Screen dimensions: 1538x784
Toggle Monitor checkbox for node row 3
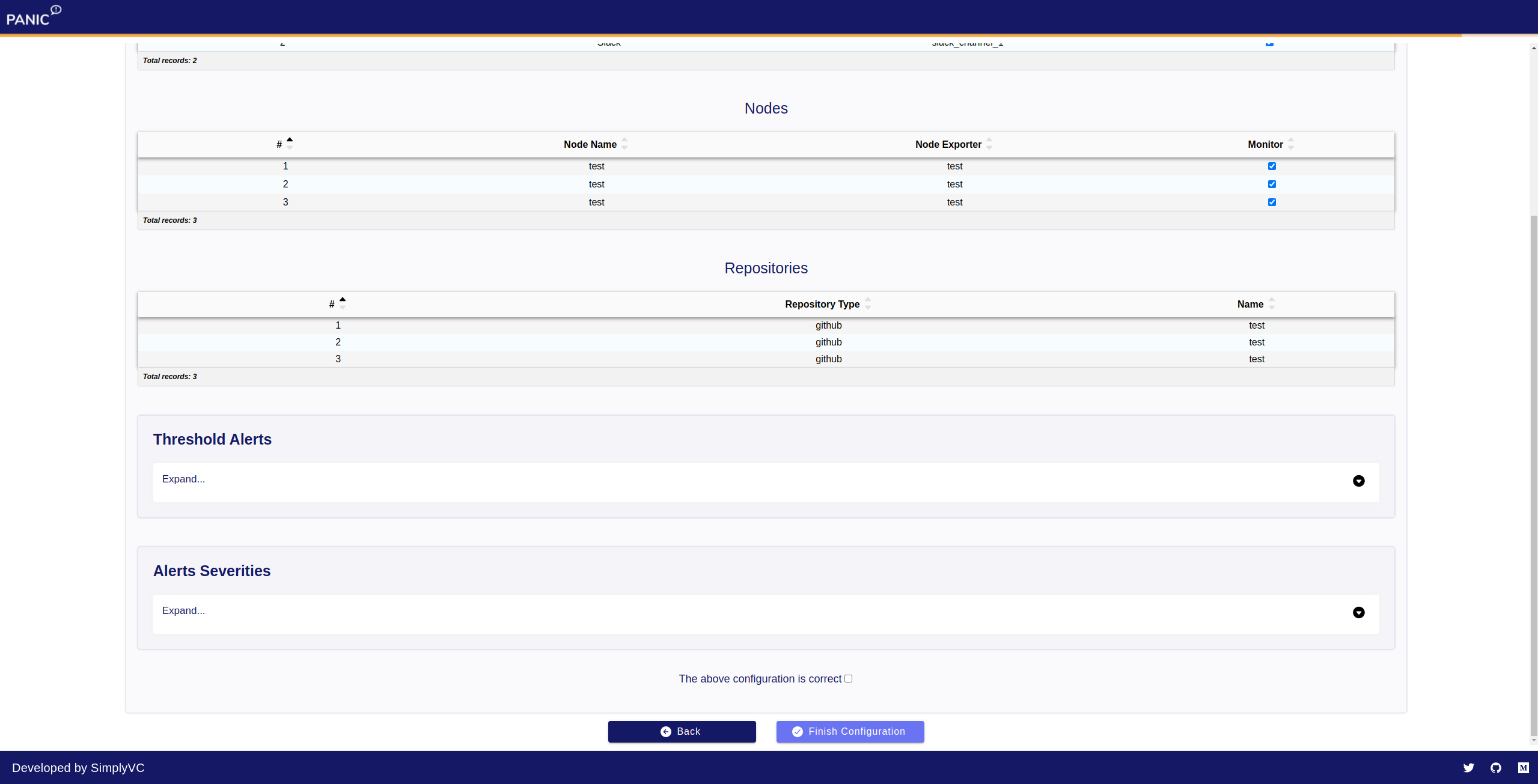[x=1272, y=202]
